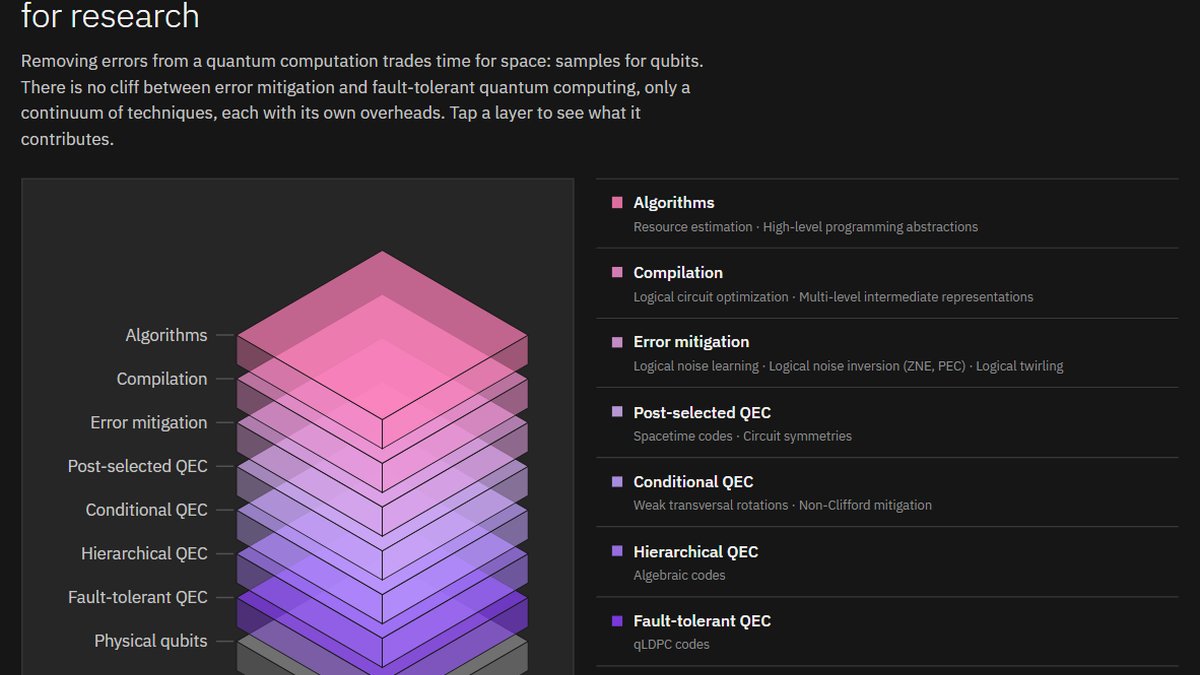
Task: Click the Fault-tolerant QEC purple square
Action: coord(617,621)
